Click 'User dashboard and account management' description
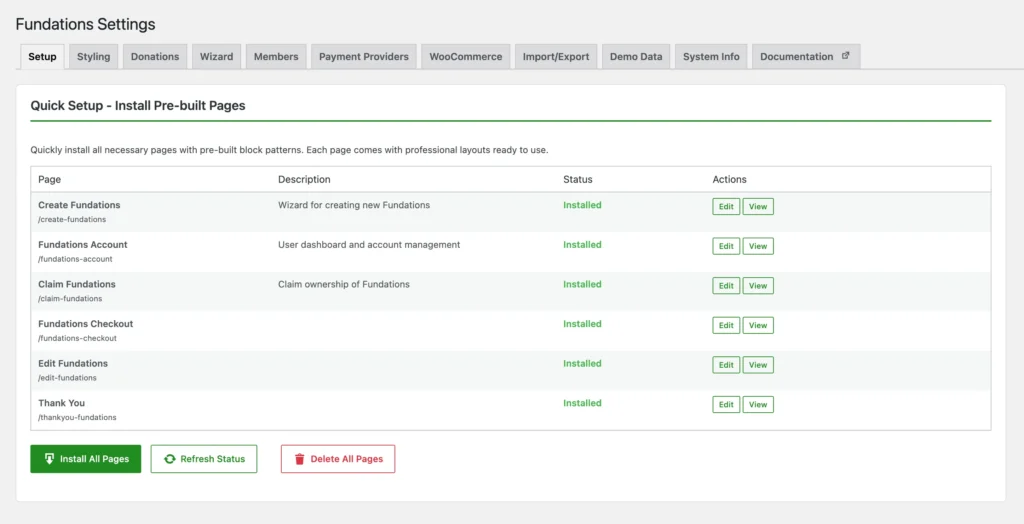1024x524 pixels. [369, 244]
